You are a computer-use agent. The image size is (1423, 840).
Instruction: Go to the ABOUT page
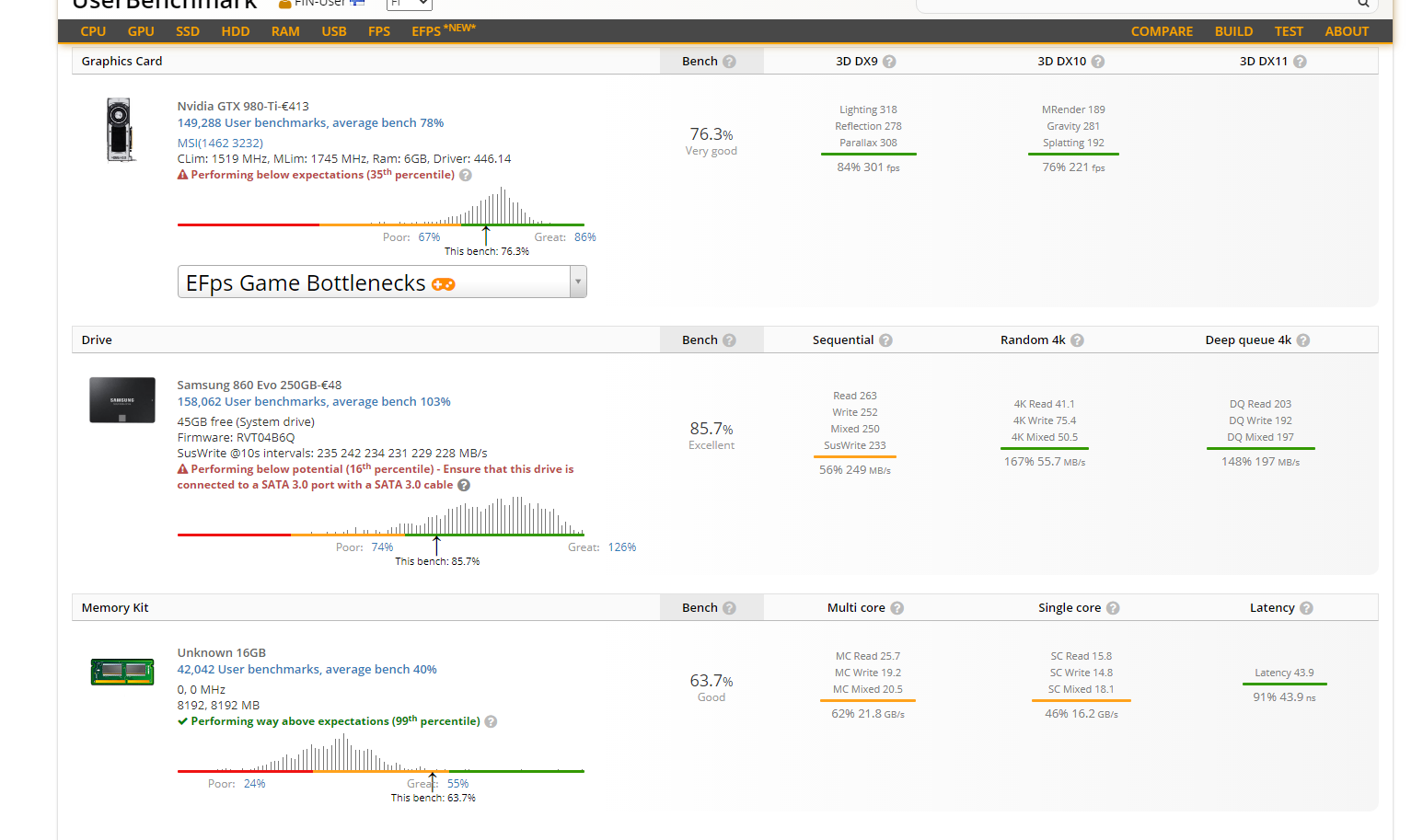tap(1347, 31)
